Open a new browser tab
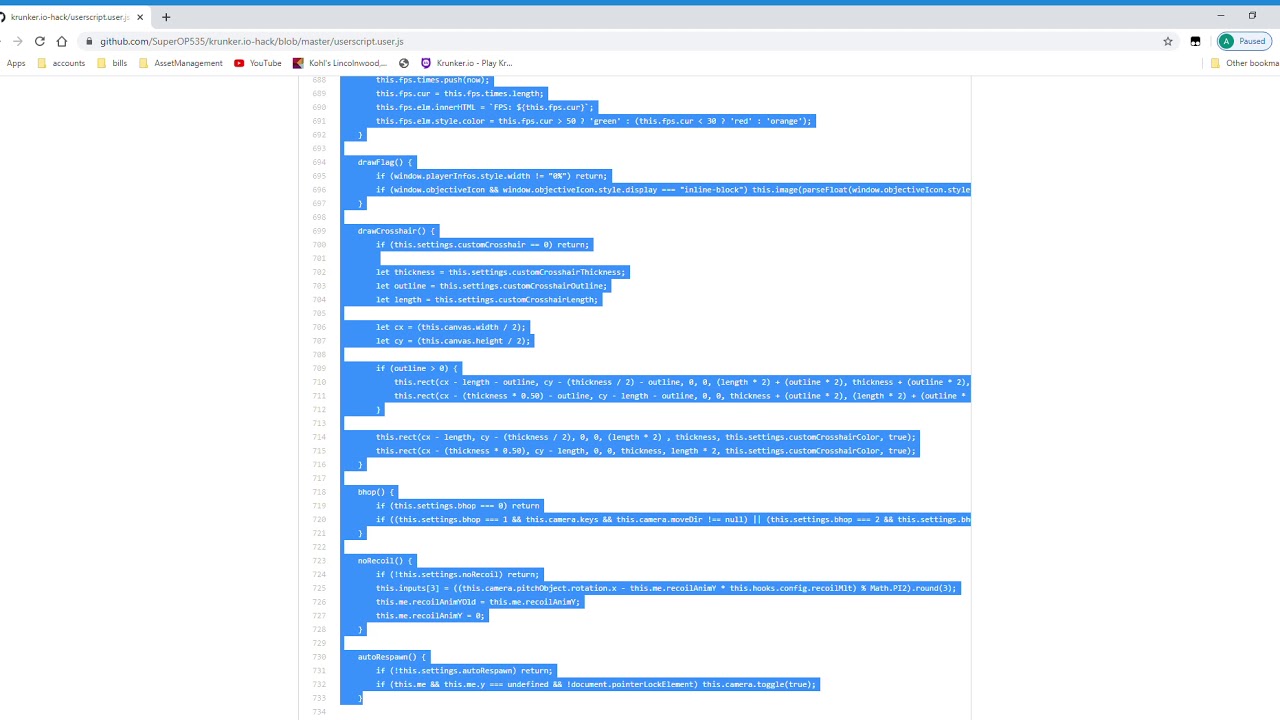 (166, 17)
